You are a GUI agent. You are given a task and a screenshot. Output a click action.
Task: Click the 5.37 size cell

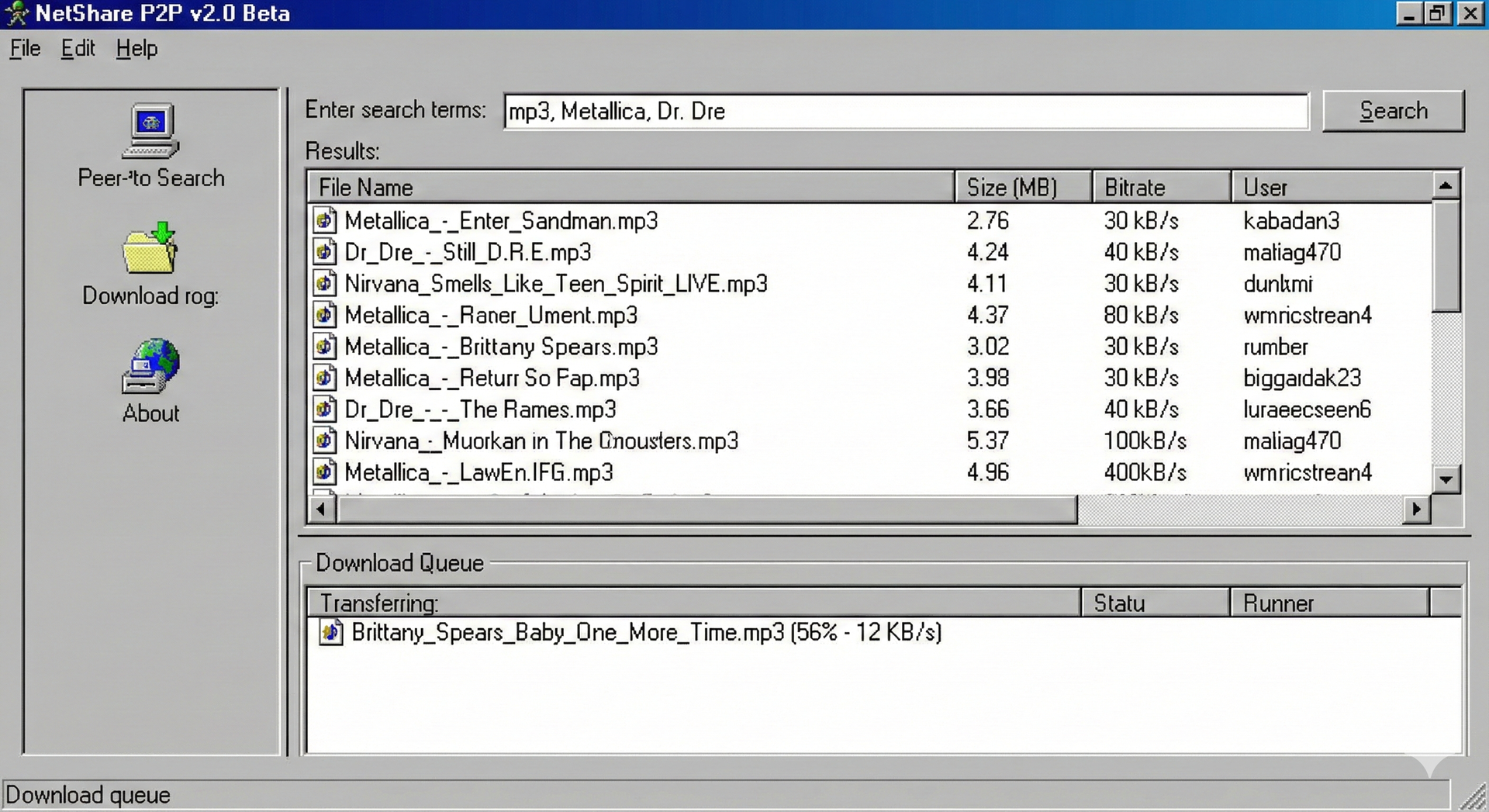pyautogui.click(x=988, y=441)
